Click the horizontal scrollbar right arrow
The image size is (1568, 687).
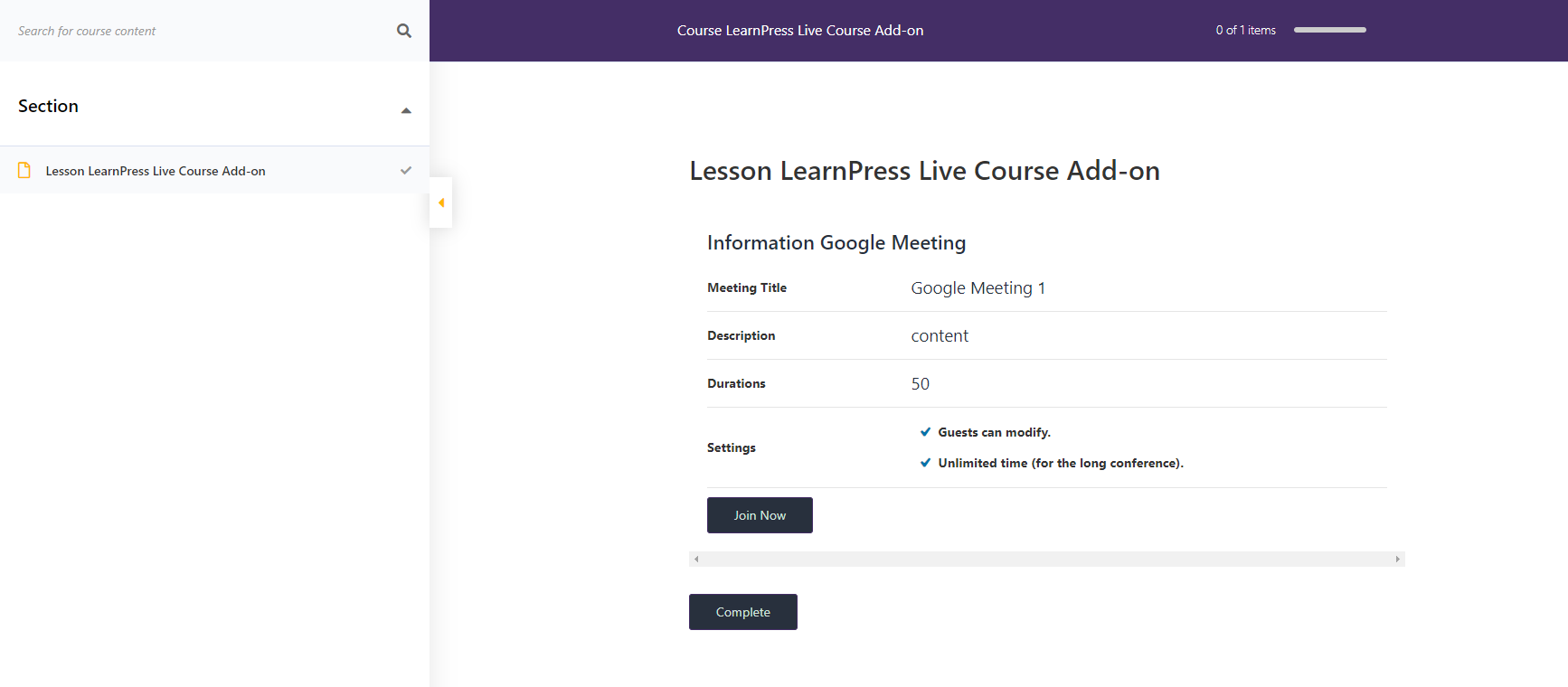pyautogui.click(x=1398, y=560)
